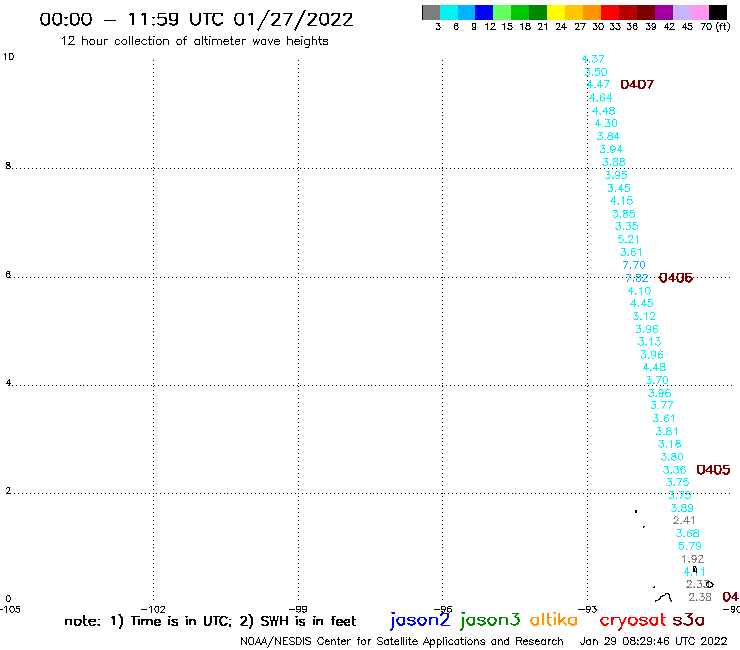
Task: Click the gray 3 ft legend swatch
Action: (431, 12)
